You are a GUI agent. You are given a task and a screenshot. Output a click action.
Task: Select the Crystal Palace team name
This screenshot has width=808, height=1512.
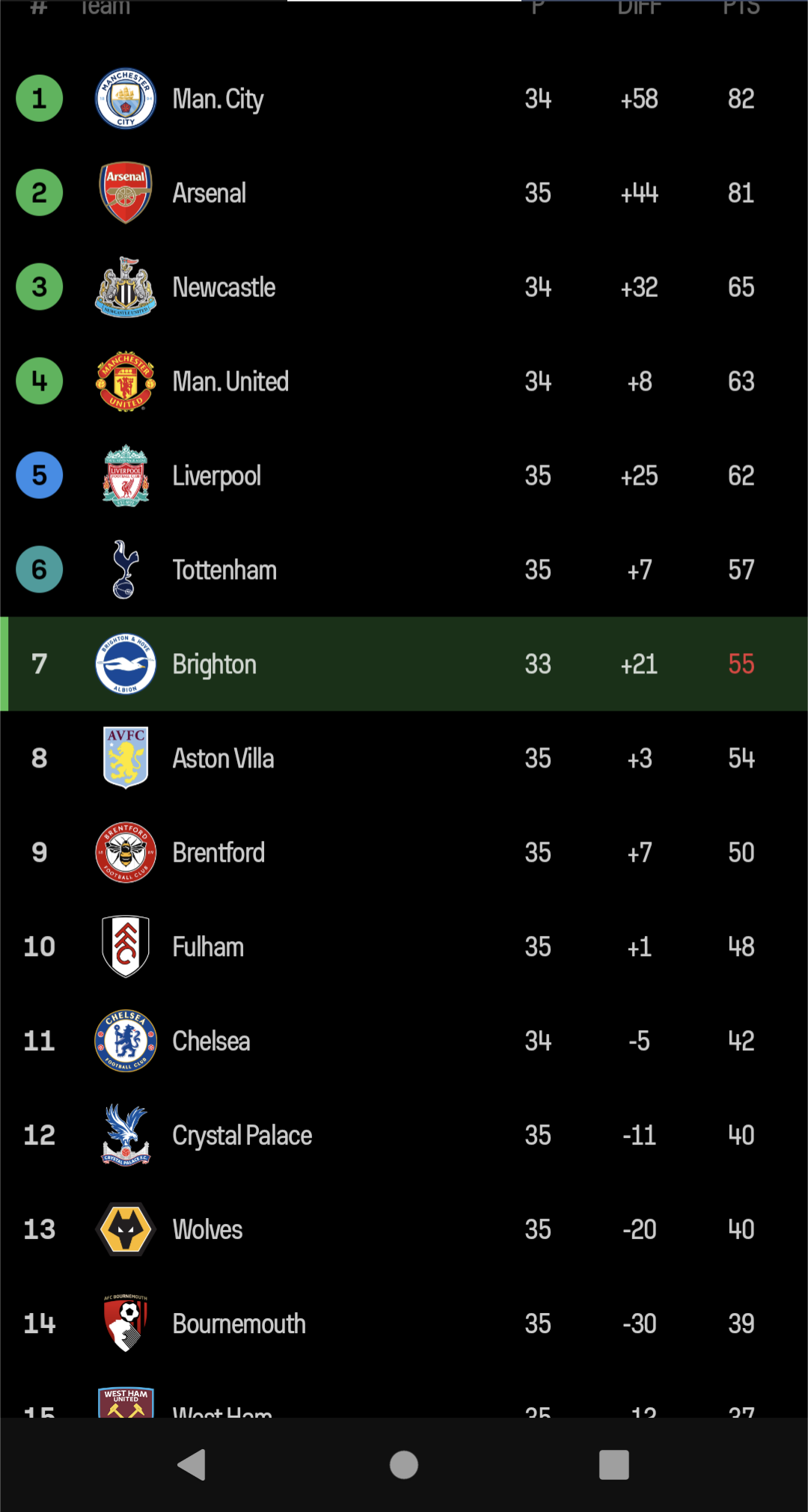(x=242, y=1136)
